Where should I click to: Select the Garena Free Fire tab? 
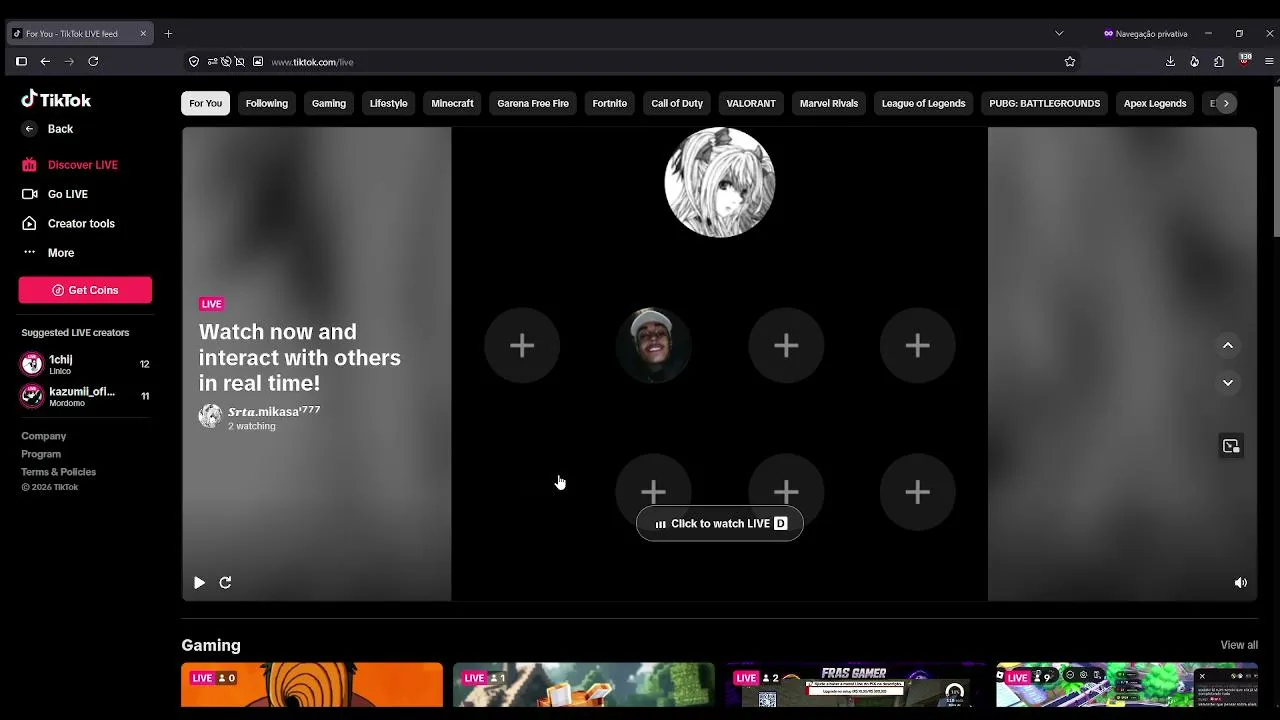533,103
